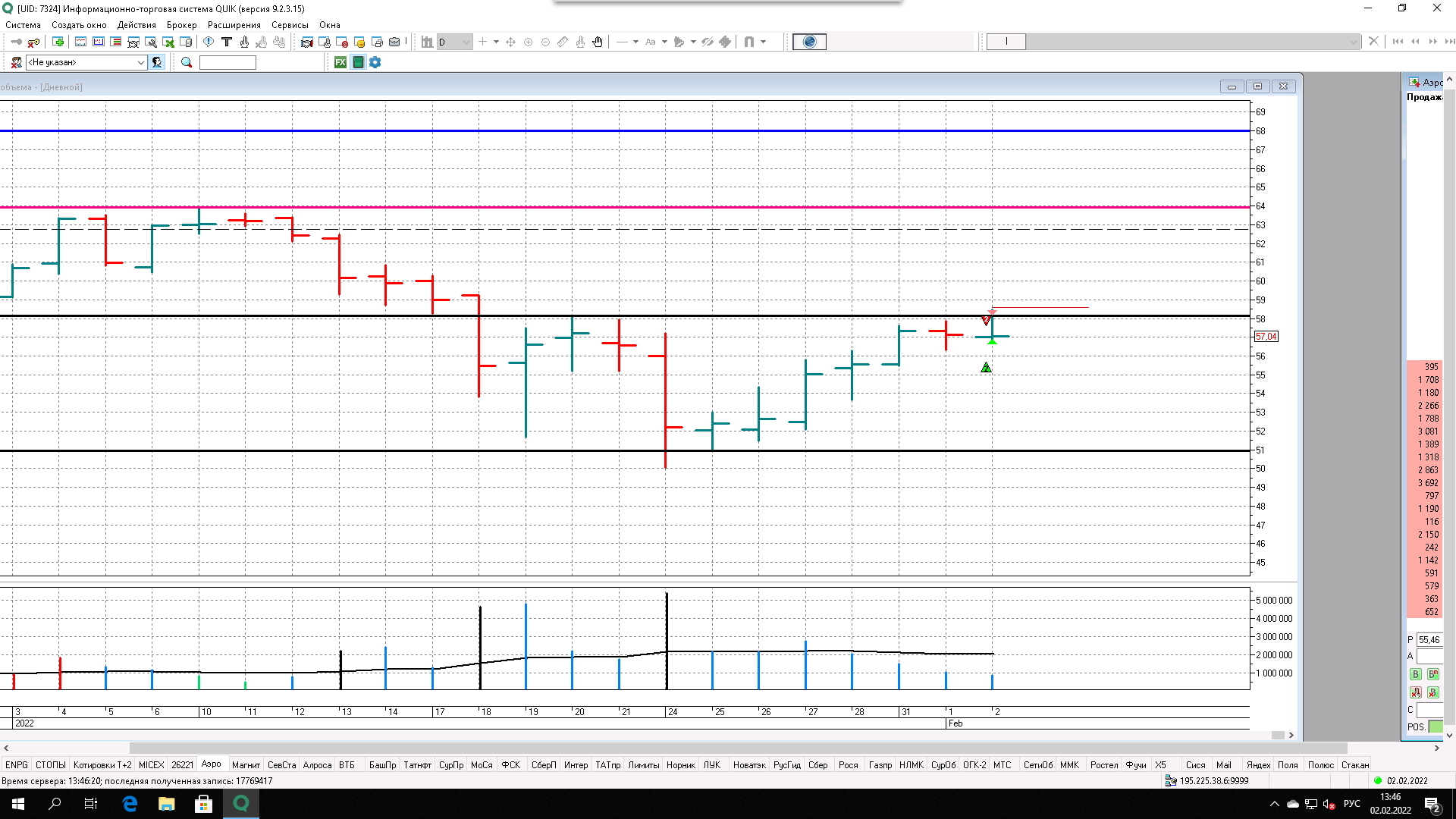Toggle the green panel button beside FX
The image size is (1456, 819).
tap(358, 62)
